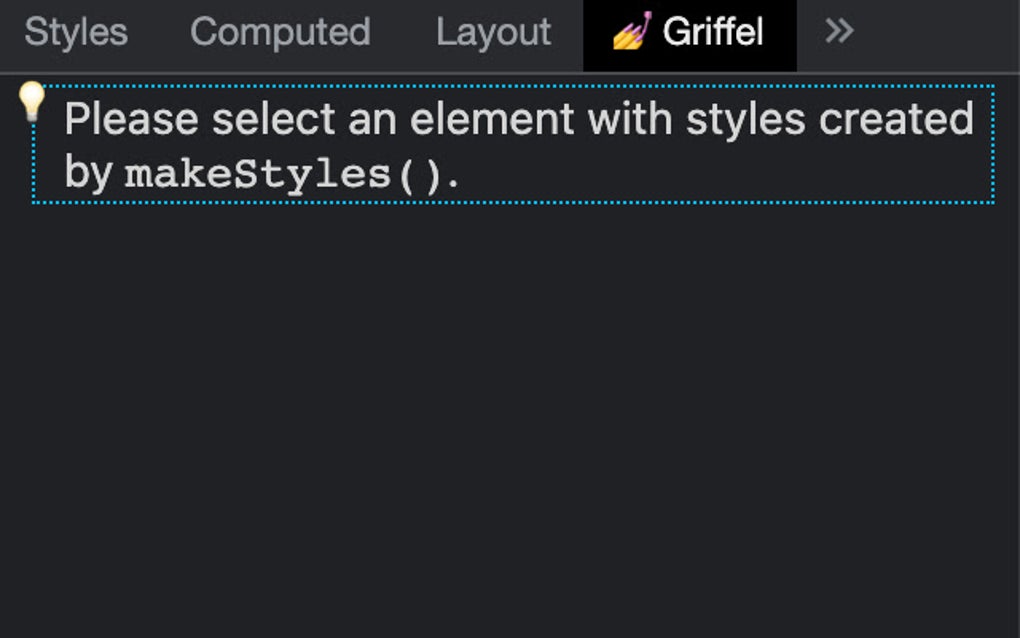Screen dimensions: 1020x638
Task: Open the Styles tab
Action: (x=76, y=32)
